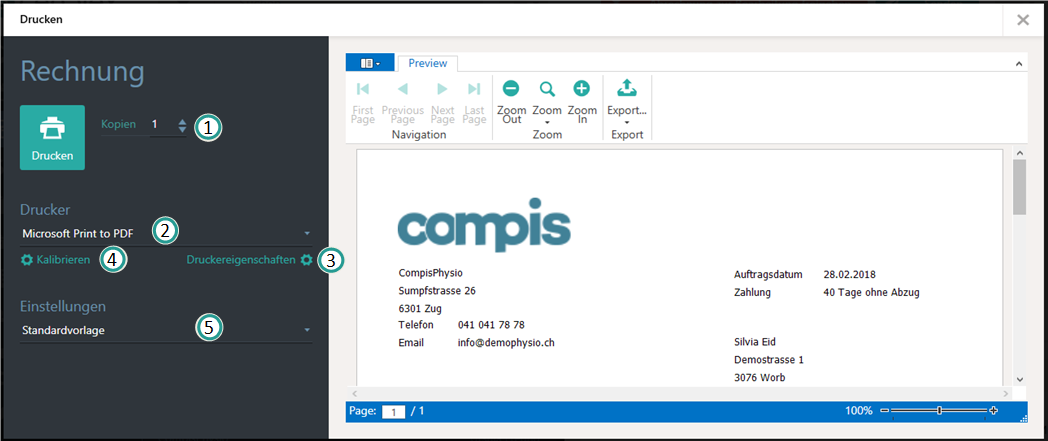1048x441 pixels.
Task: Click the 'Sumpfstrasse 26' address line
Action: [x=437, y=291]
